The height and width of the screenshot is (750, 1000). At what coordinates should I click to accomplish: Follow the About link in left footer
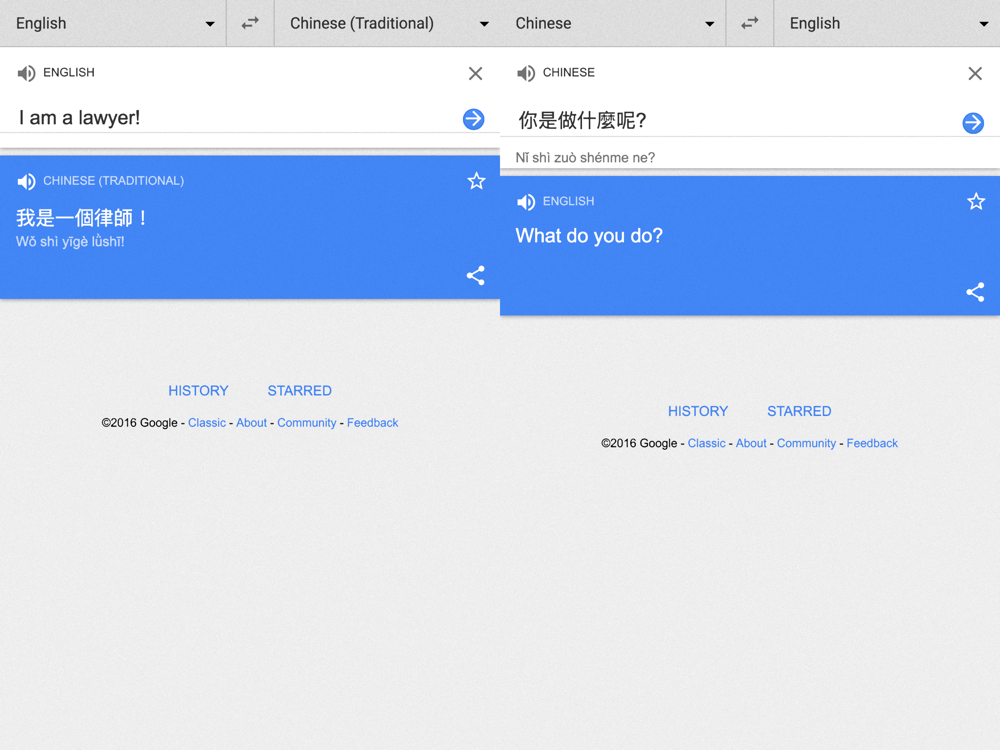tap(251, 423)
